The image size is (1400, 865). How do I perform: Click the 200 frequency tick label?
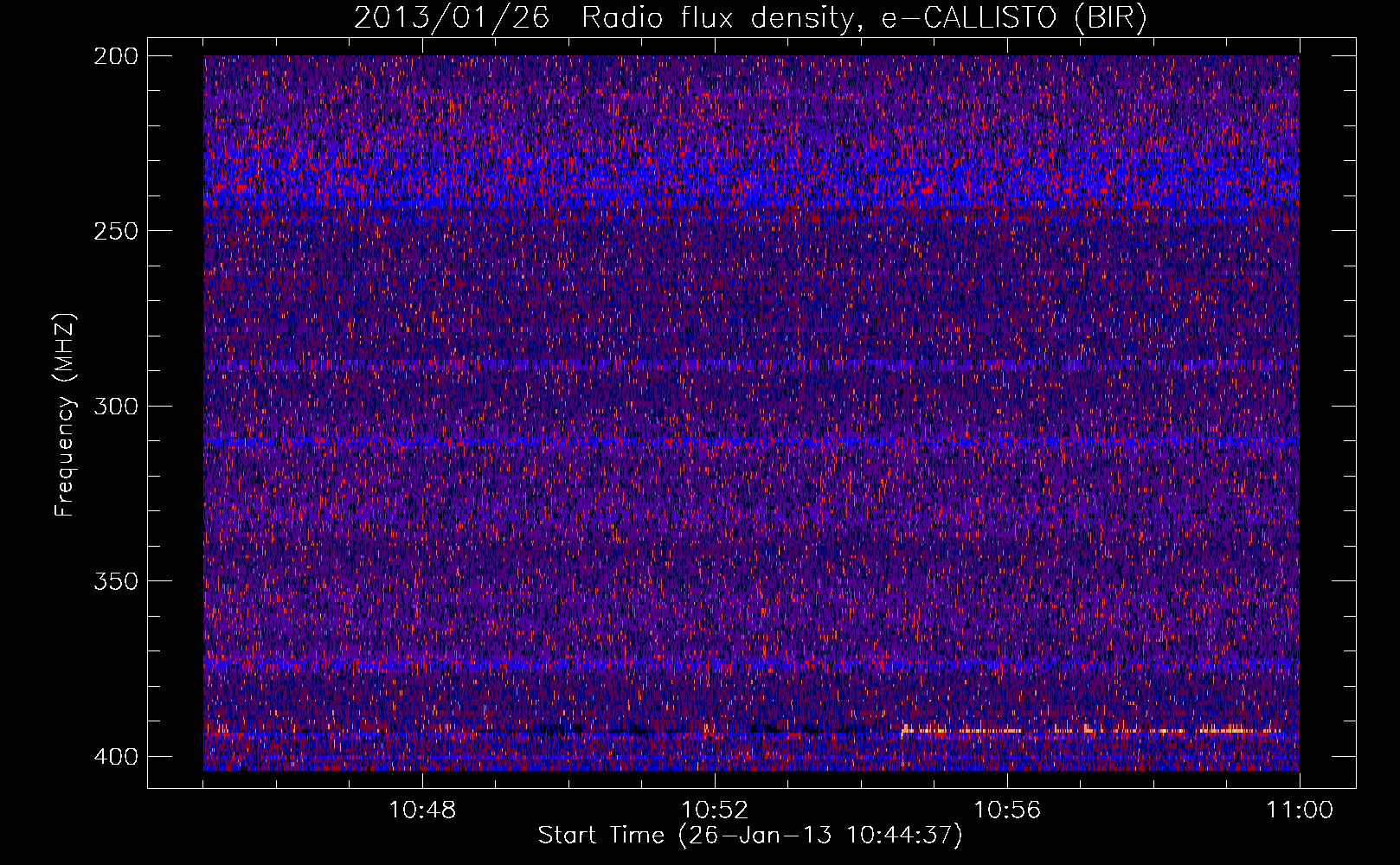click(x=116, y=56)
